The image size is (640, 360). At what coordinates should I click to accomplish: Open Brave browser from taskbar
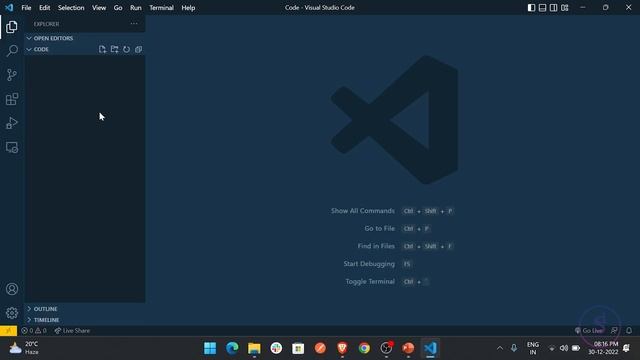coord(342,348)
